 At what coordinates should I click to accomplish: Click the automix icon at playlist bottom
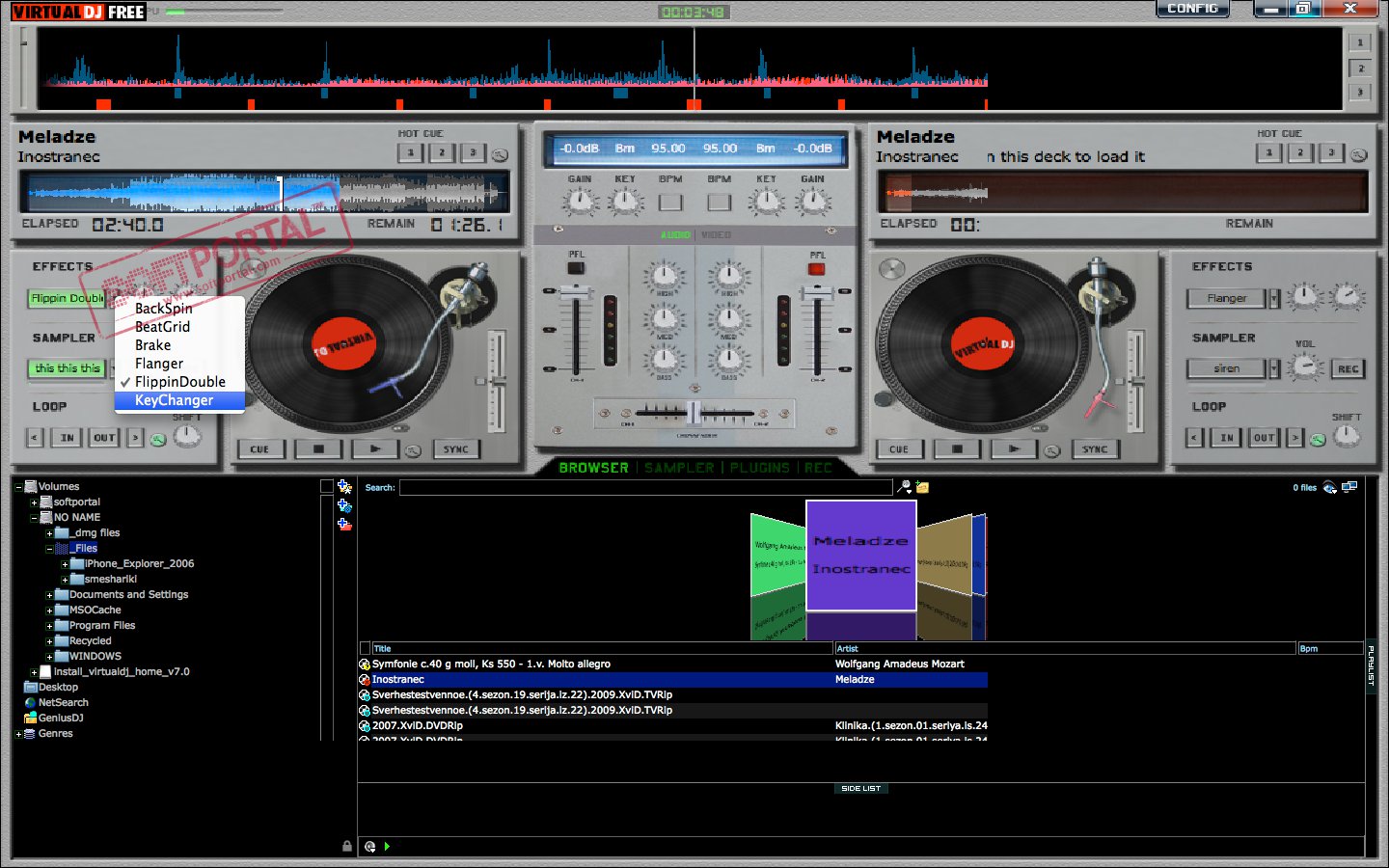369,847
